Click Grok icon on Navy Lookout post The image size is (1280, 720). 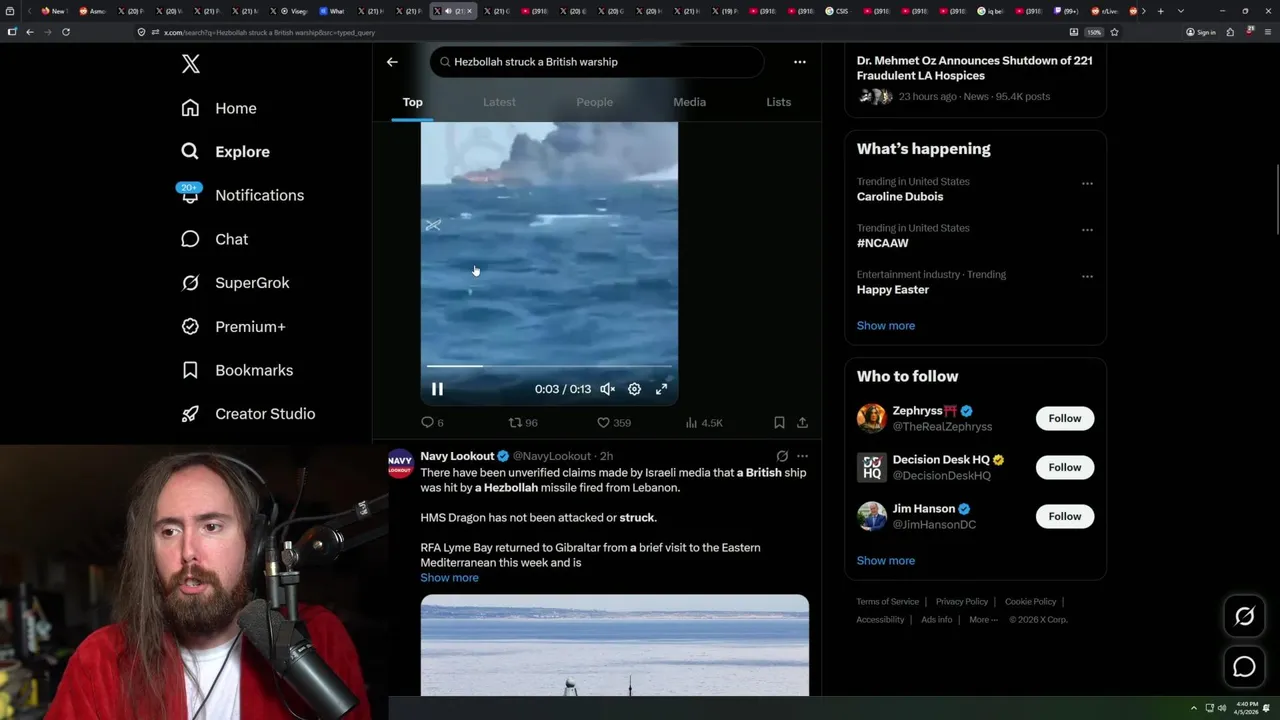pos(782,456)
